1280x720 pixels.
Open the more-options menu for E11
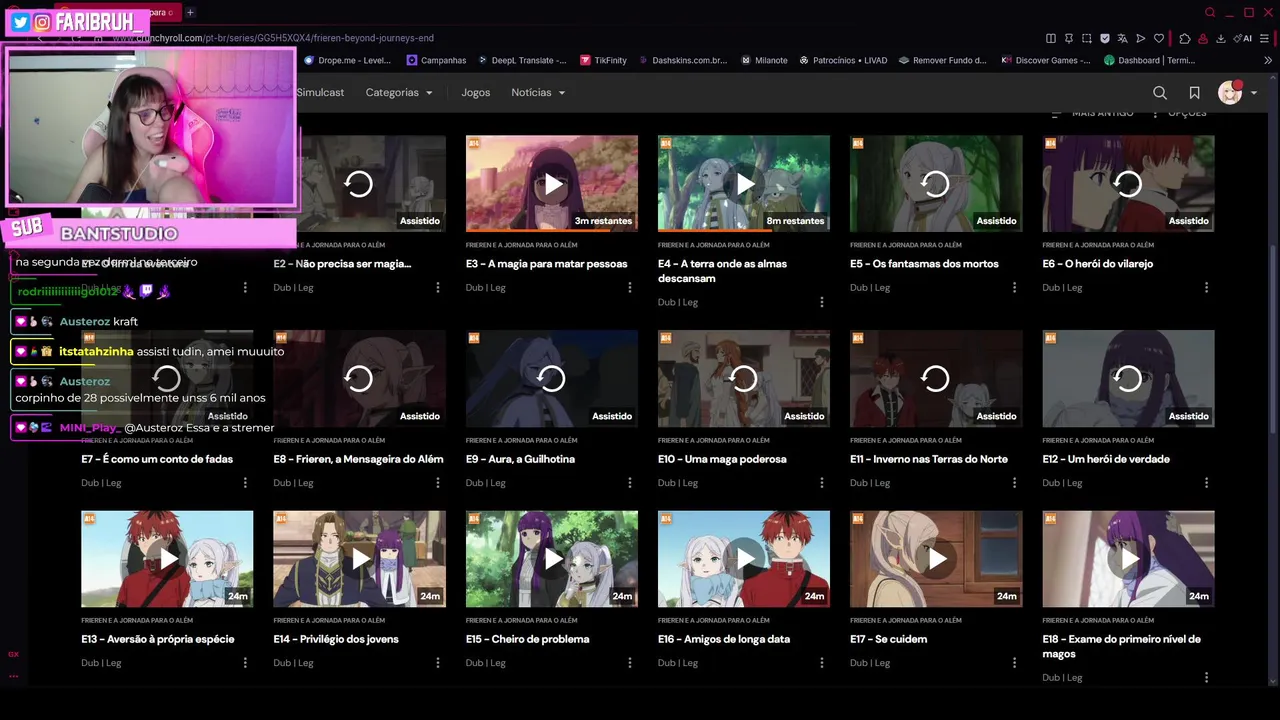click(1014, 483)
